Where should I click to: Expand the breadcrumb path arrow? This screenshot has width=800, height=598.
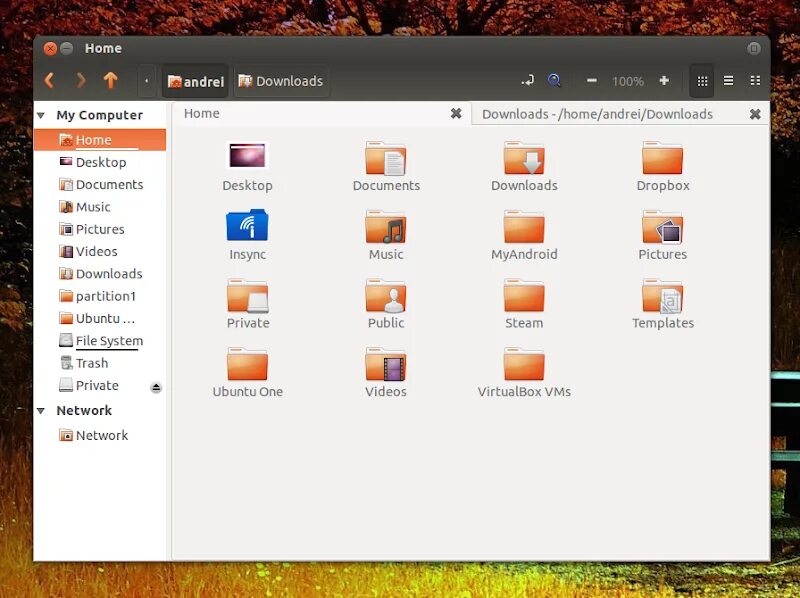pyautogui.click(x=146, y=81)
